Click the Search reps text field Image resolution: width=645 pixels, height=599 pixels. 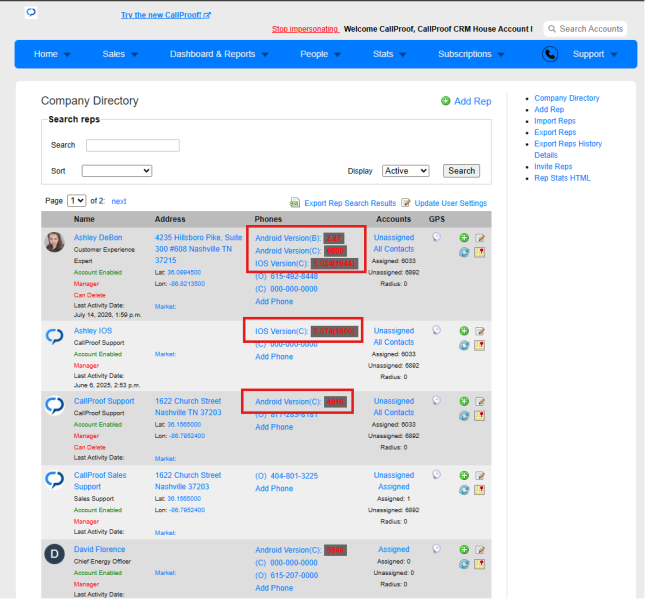(133, 145)
